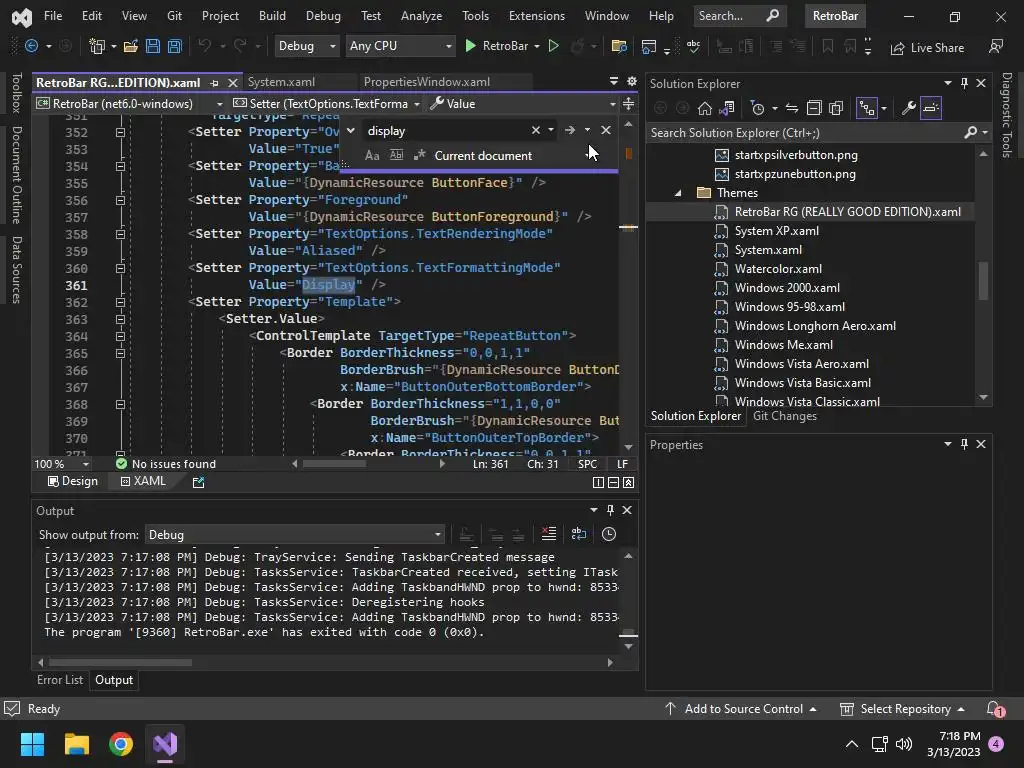This screenshot has width=1024, height=768.
Task: Toggle regular expressions in the find box
Action: tap(419, 155)
